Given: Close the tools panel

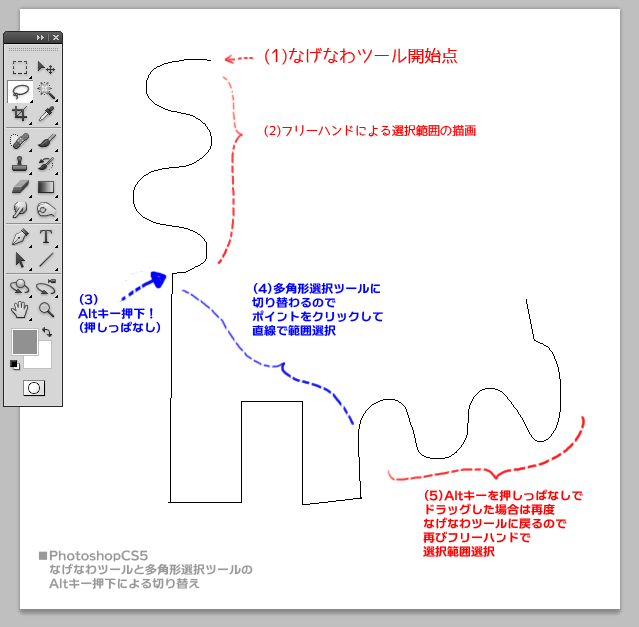Looking at the screenshot, I should (56, 37).
